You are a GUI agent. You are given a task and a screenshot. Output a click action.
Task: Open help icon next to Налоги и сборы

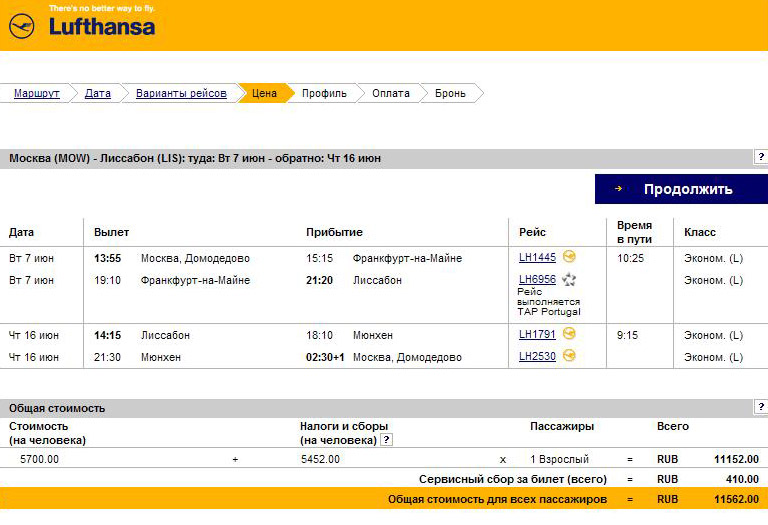(x=386, y=440)
